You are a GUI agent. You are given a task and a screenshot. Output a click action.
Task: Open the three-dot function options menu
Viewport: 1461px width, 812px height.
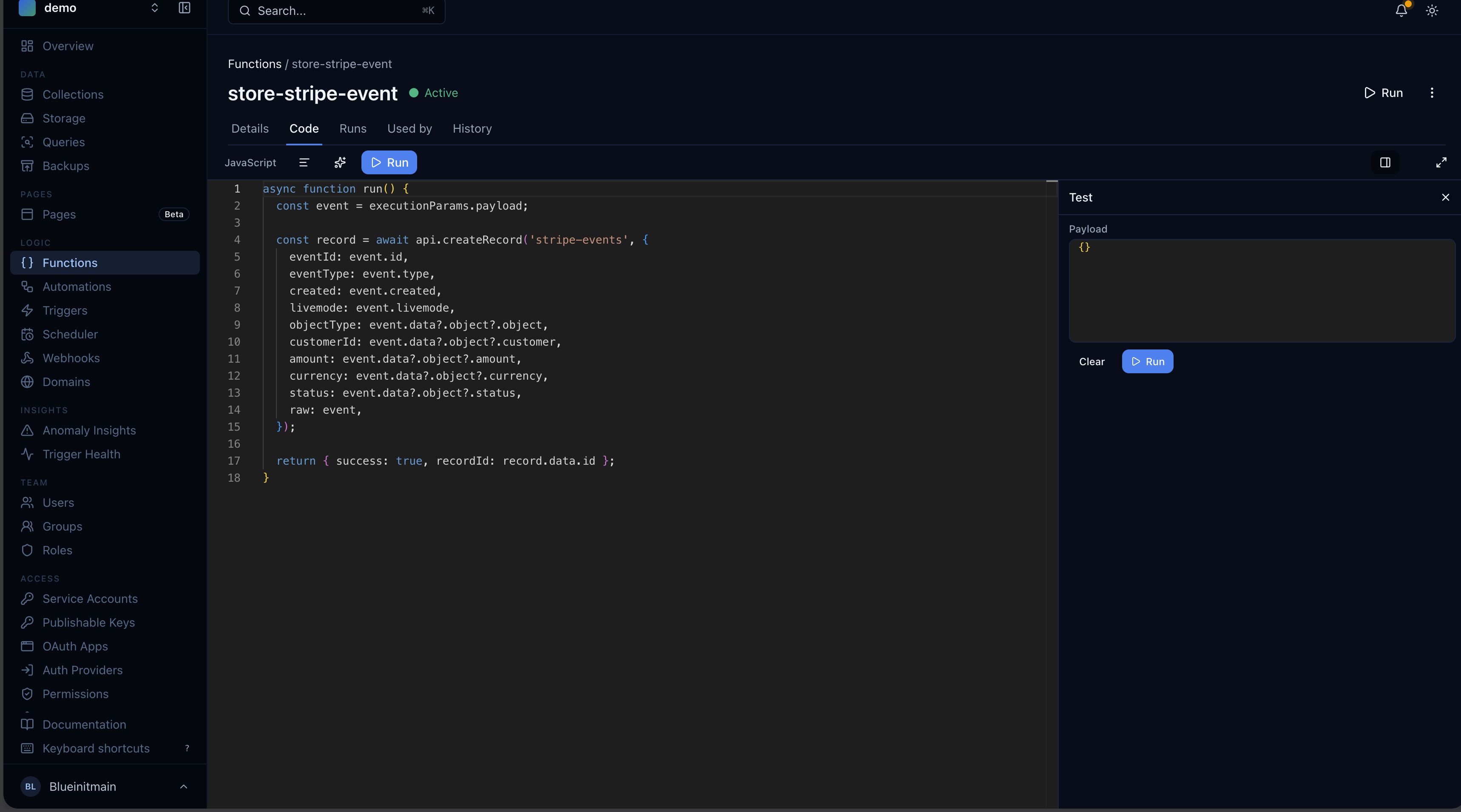point(1432,93)
